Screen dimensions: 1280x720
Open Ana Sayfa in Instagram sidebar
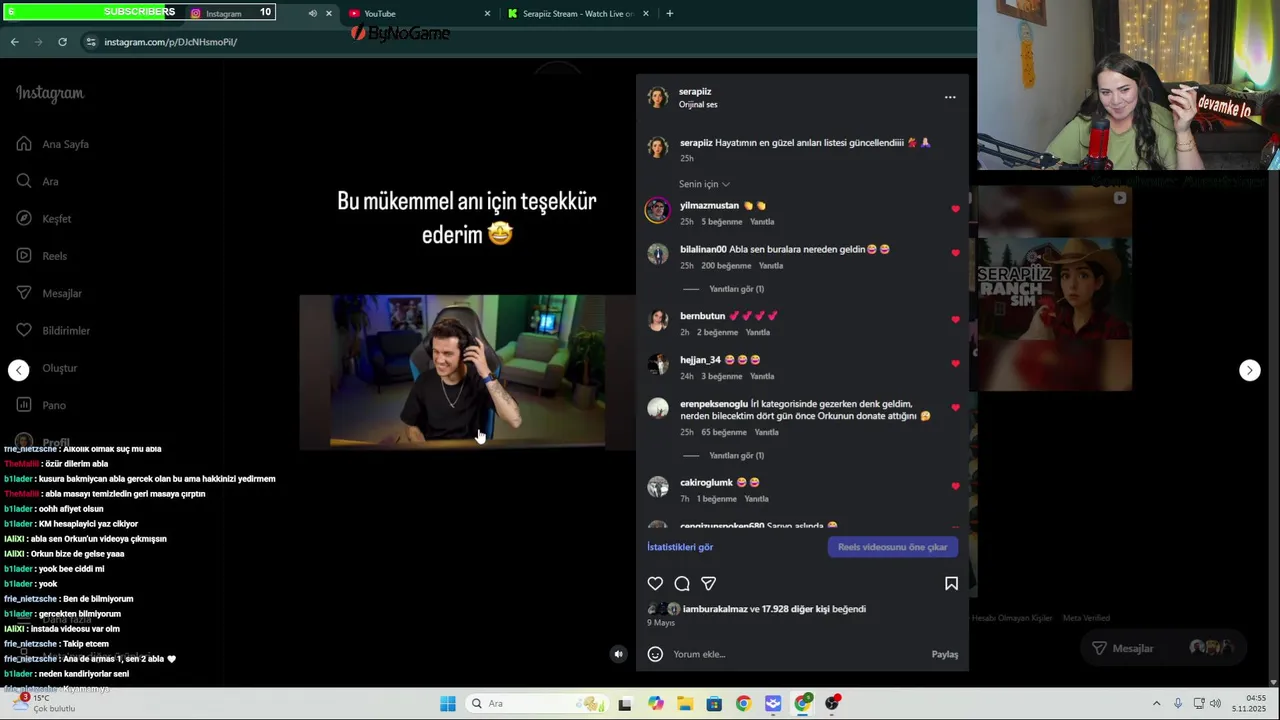click(53, 144)
